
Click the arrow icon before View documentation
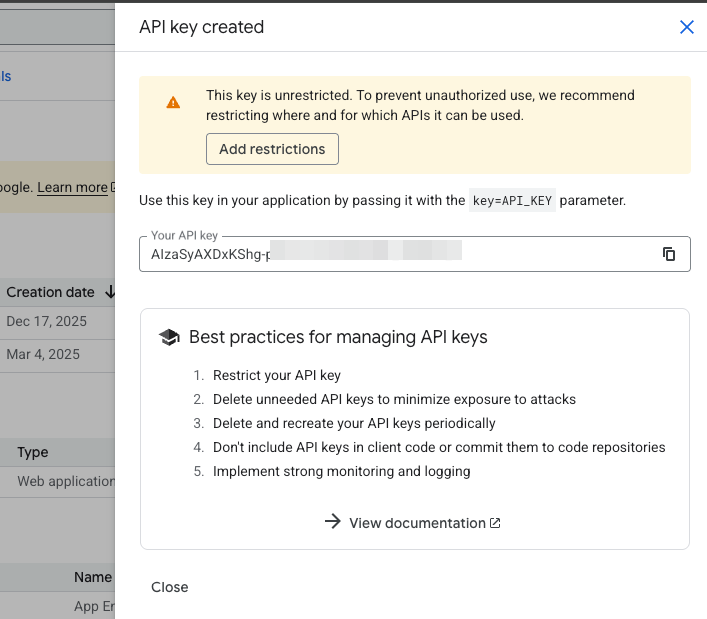click(x=333, y=522)
